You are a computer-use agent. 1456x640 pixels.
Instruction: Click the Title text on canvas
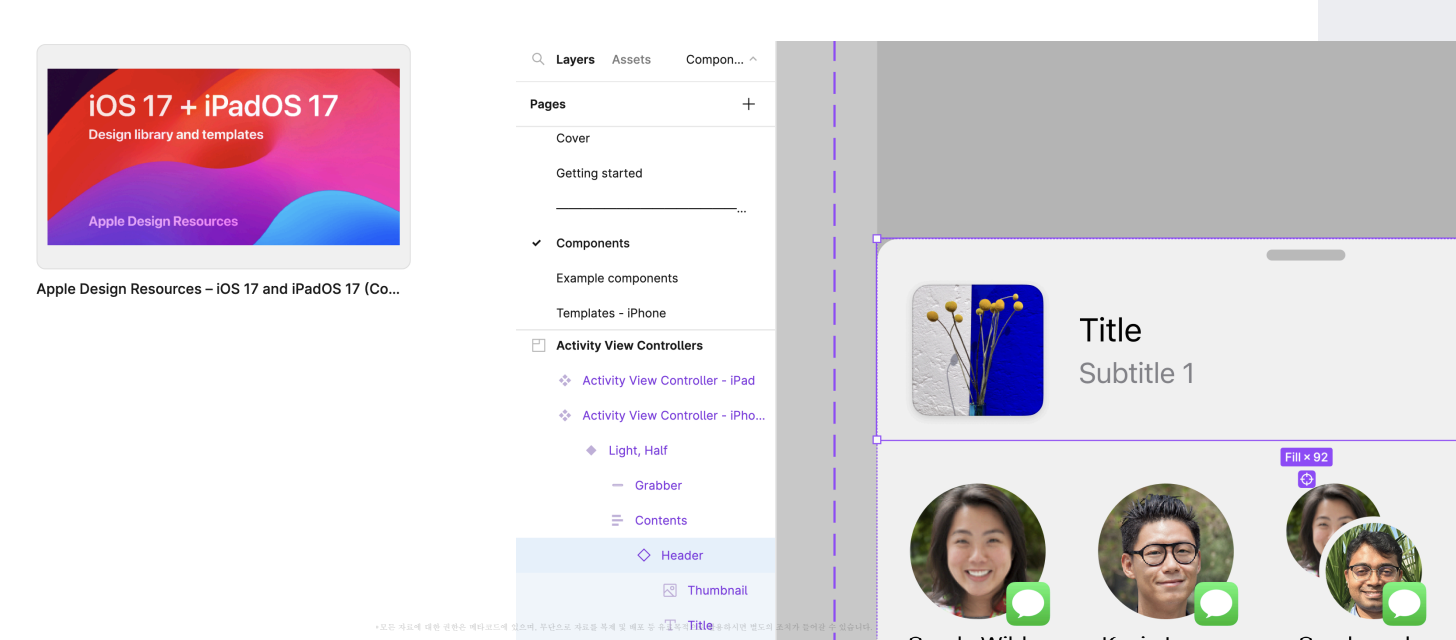1110,330
